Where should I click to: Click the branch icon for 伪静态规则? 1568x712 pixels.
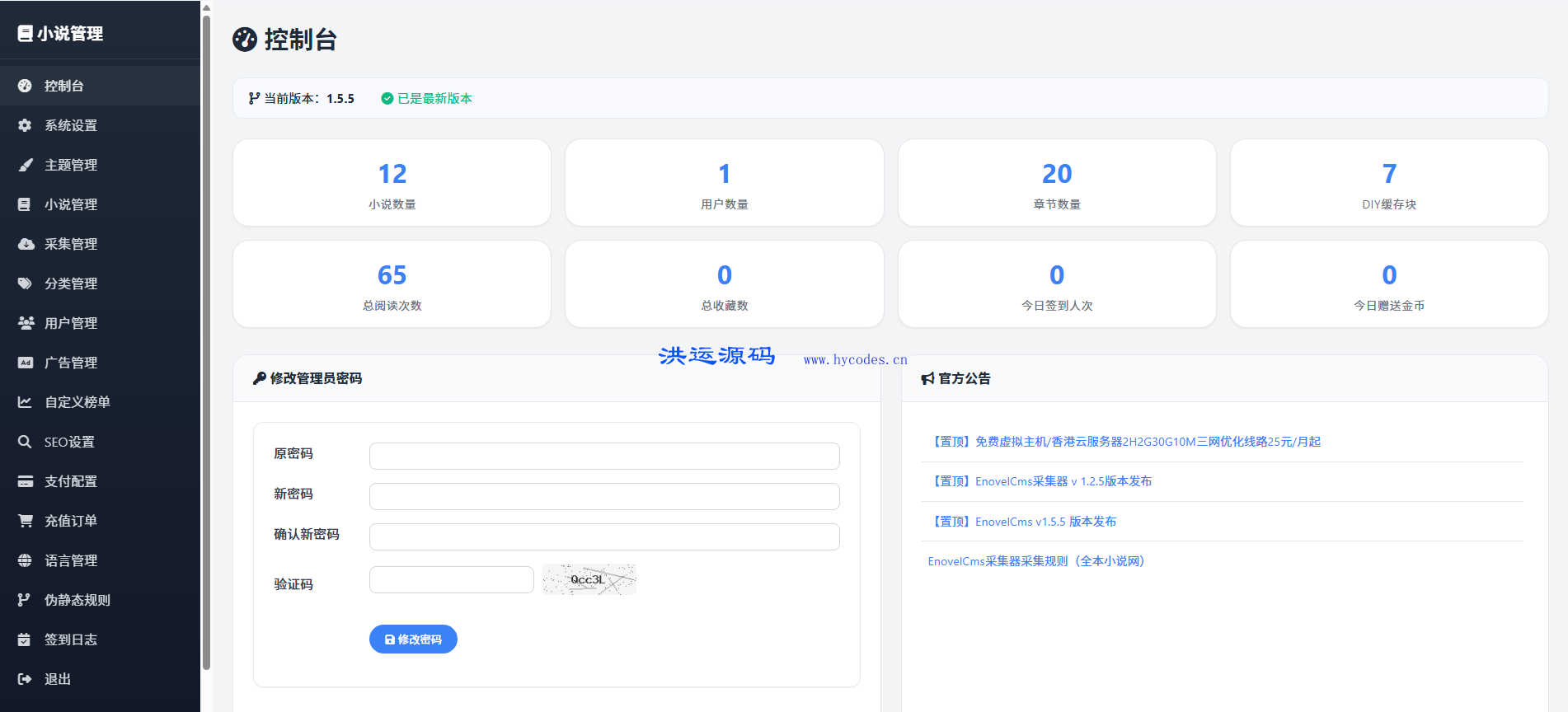pos(24,600)
